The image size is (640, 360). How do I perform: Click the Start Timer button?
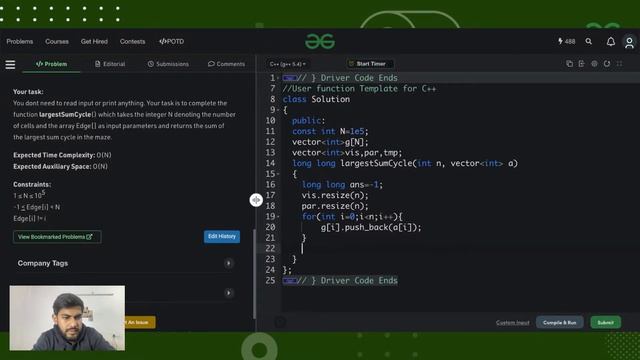[x=370, y=64]
